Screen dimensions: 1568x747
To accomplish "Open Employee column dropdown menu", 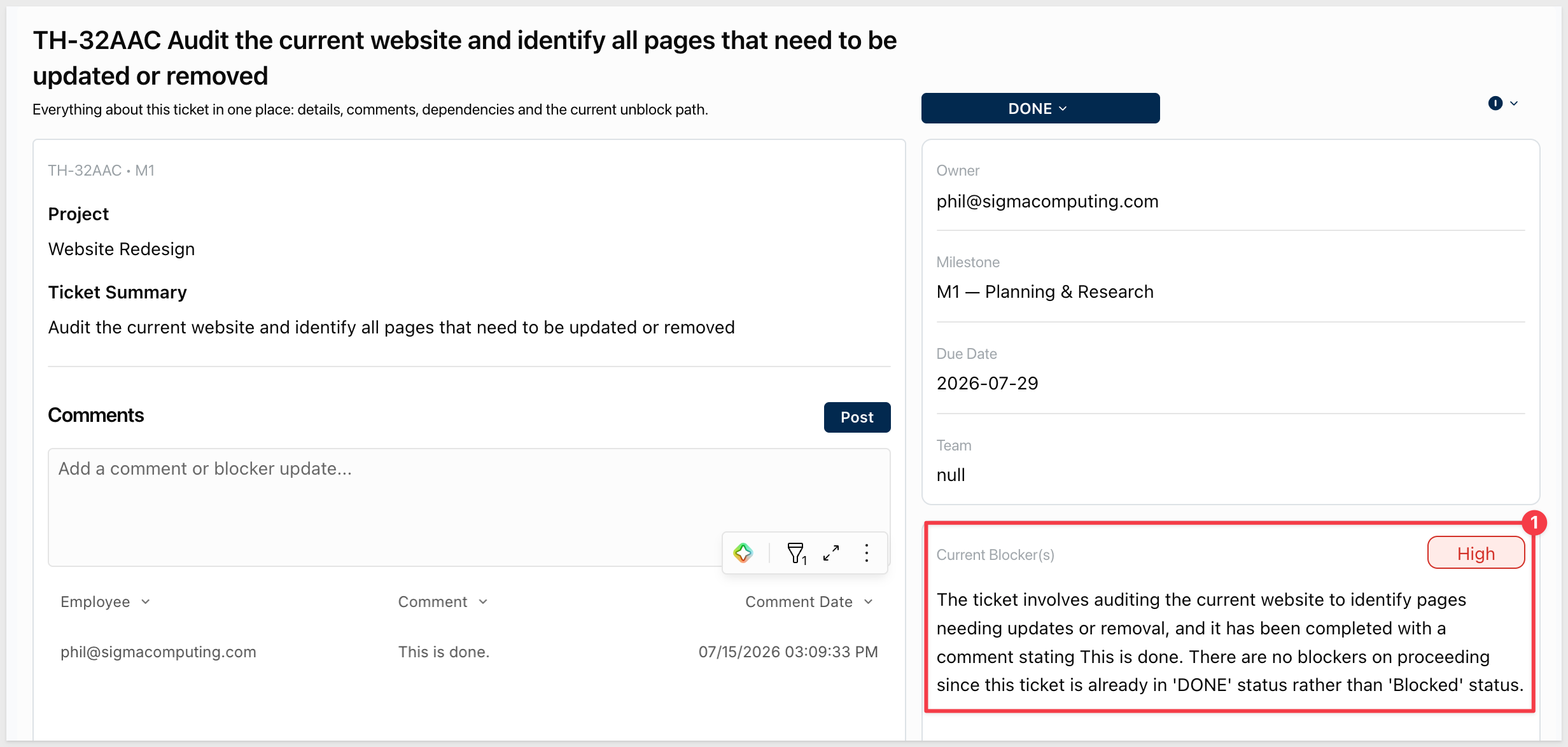I will coord(146,601).
